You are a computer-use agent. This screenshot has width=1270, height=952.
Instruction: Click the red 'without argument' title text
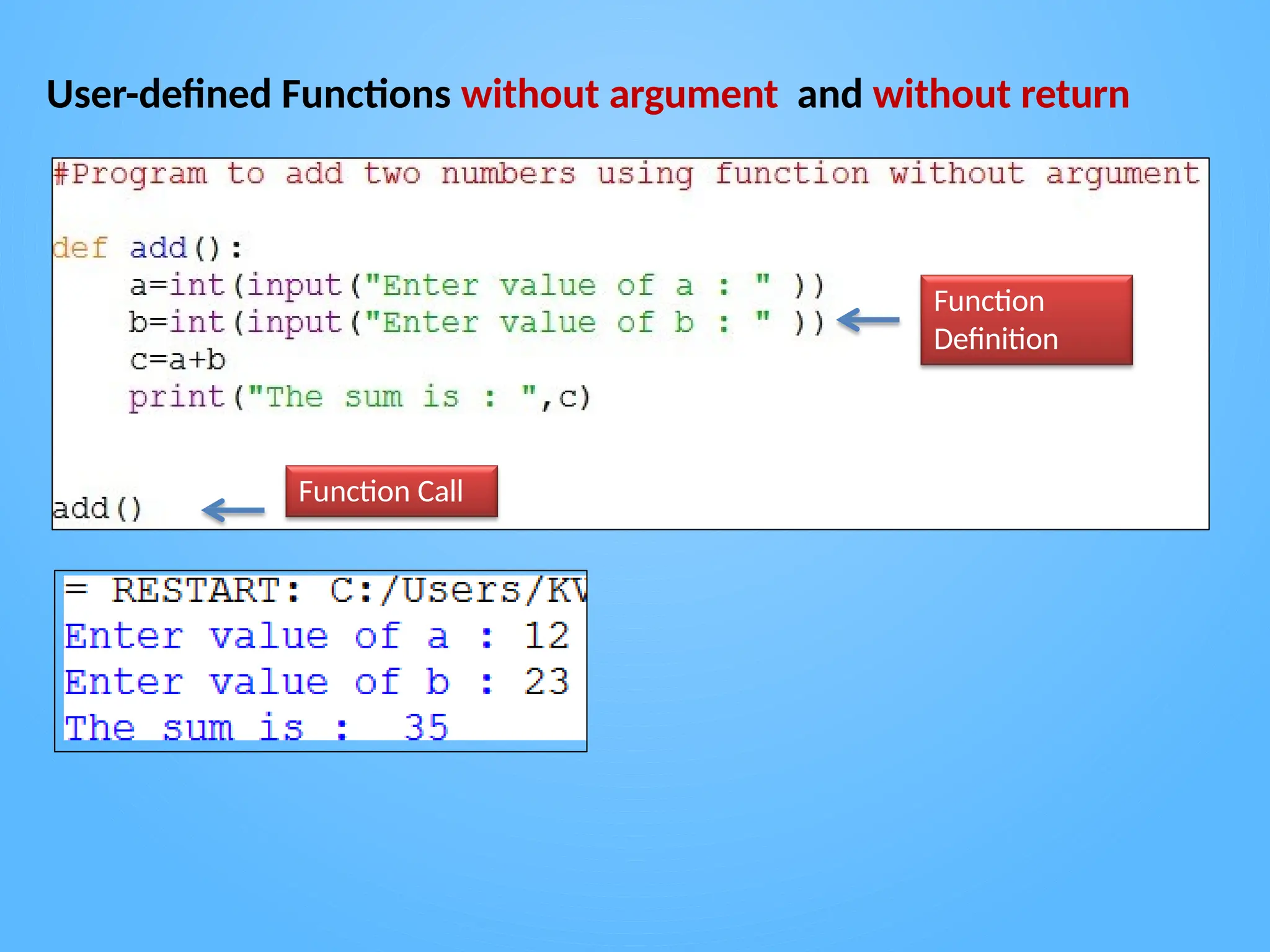(619, 95)
